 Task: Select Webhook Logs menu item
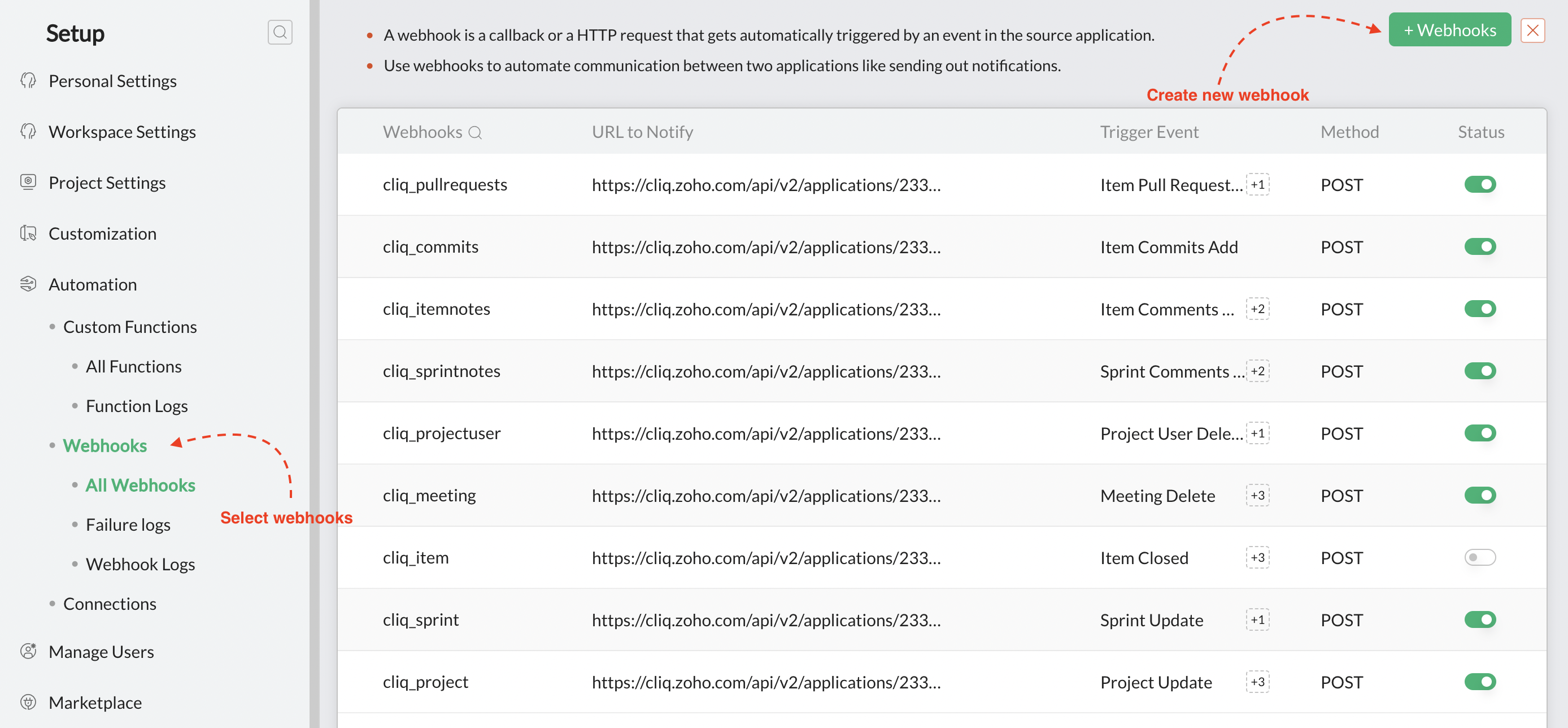(140, 564)
